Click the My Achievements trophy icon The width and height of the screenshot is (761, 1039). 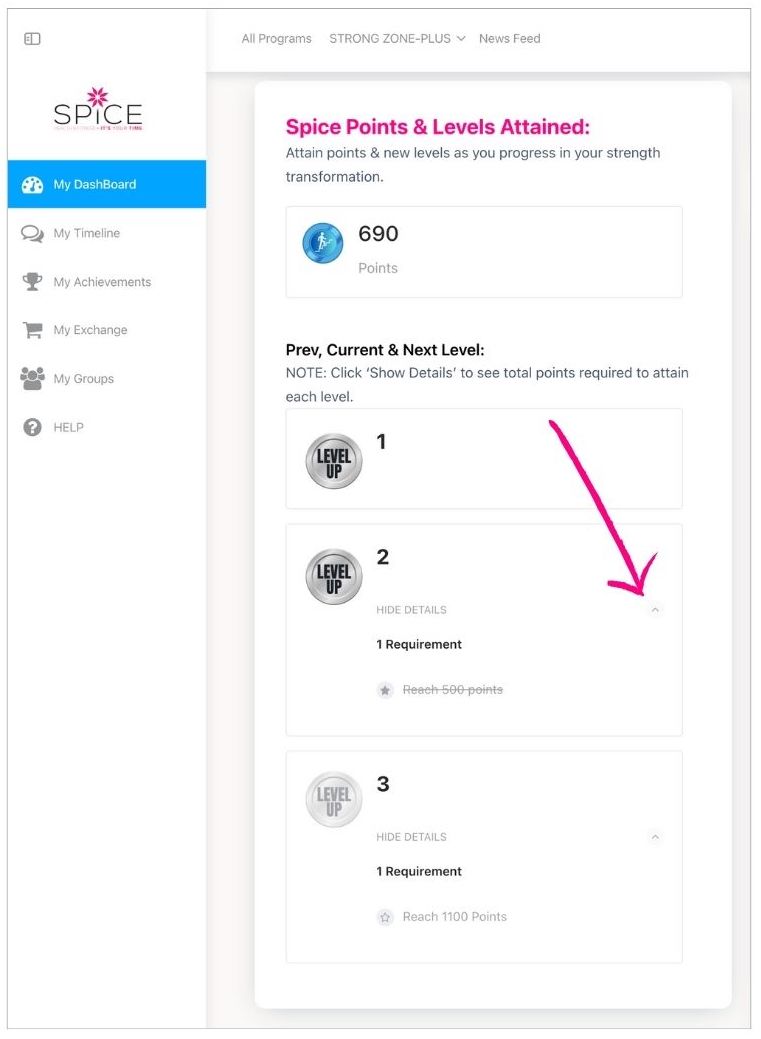[x=32, y=282]
